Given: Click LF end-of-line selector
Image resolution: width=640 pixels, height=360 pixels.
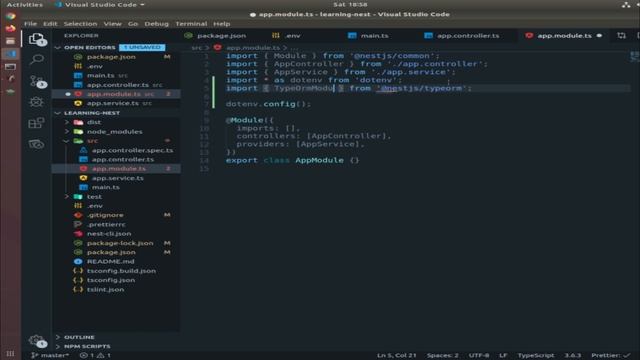Looking at the screenshot, I should coord(503,355).
